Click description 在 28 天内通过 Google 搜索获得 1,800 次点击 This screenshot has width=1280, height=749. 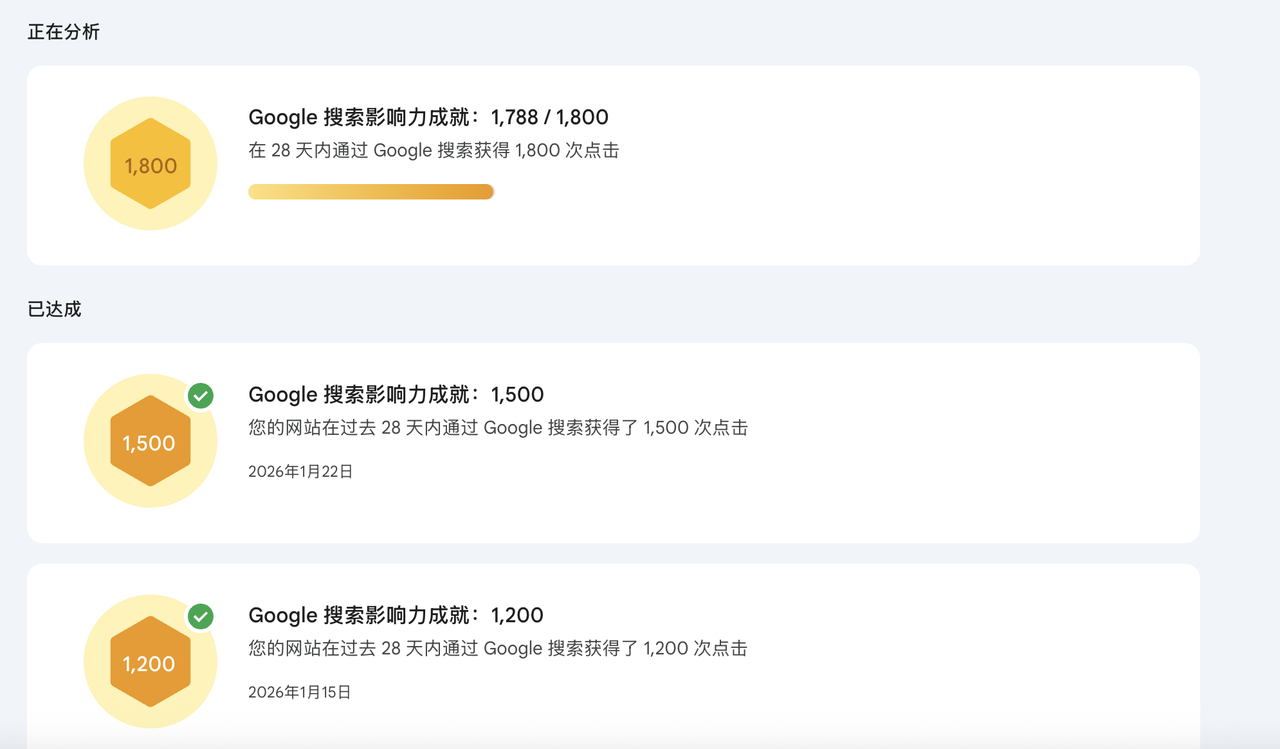[433, 151]
